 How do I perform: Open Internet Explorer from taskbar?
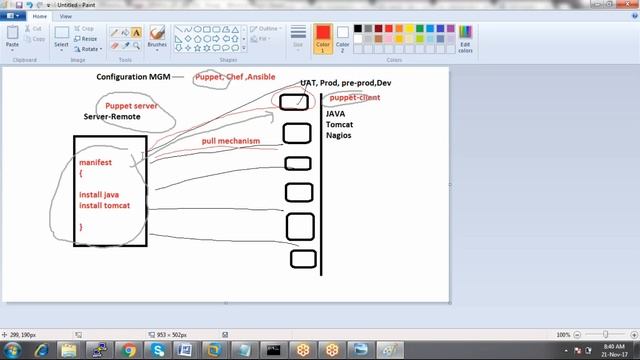click(41, 350)
